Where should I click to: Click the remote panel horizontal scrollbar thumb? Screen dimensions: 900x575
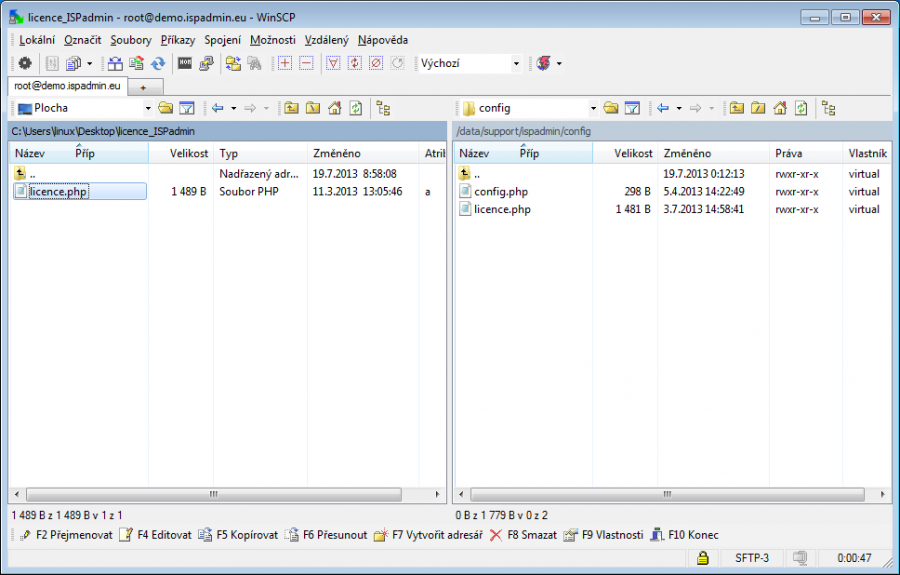click(668, 494)
